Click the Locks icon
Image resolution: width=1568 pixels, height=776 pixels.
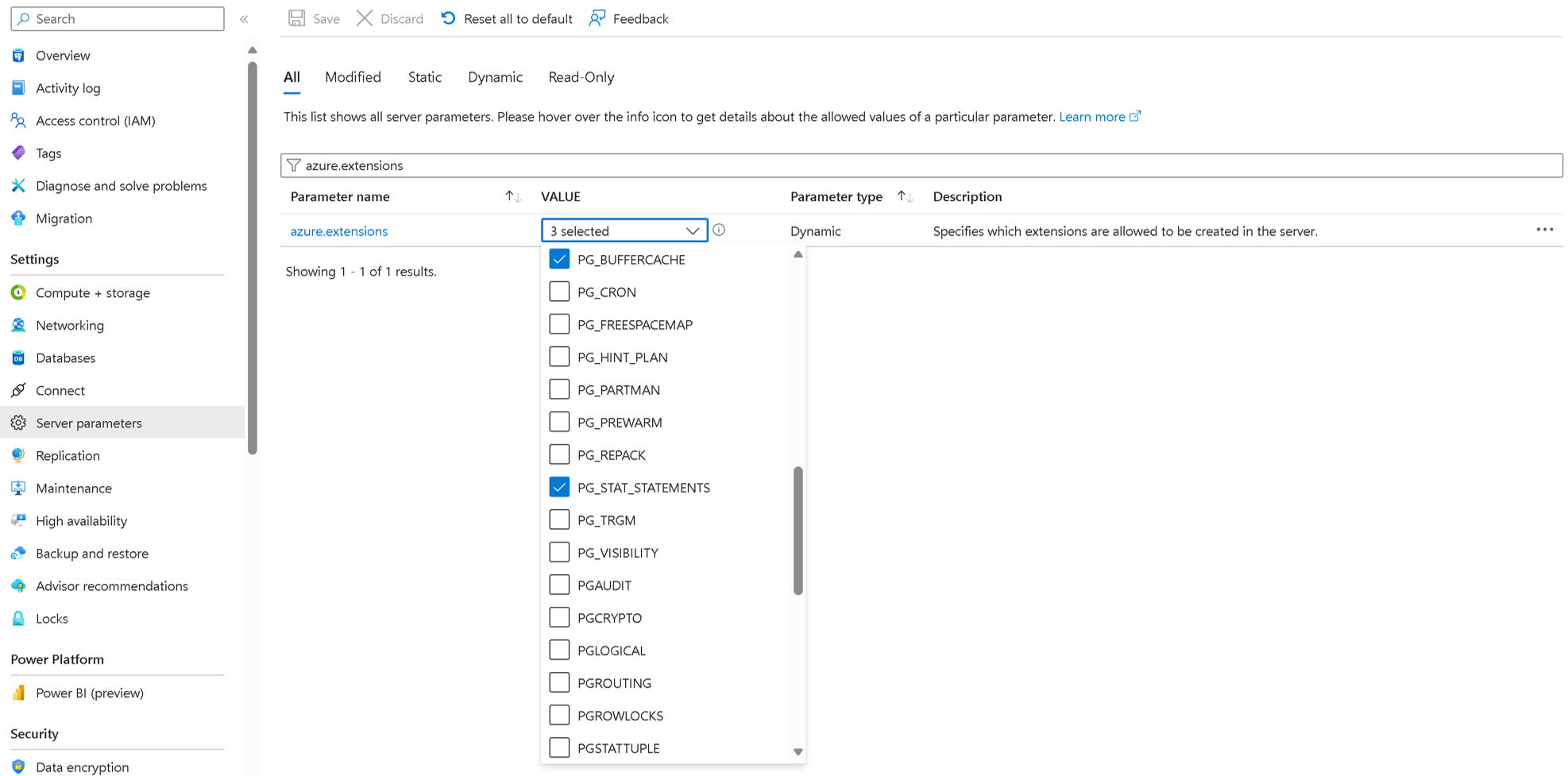tap(18, 619)
